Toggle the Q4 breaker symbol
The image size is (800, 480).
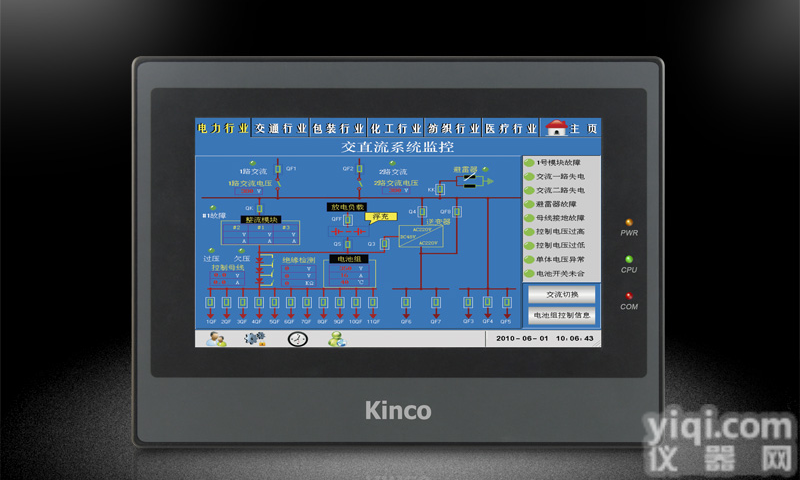coord(422,211)
